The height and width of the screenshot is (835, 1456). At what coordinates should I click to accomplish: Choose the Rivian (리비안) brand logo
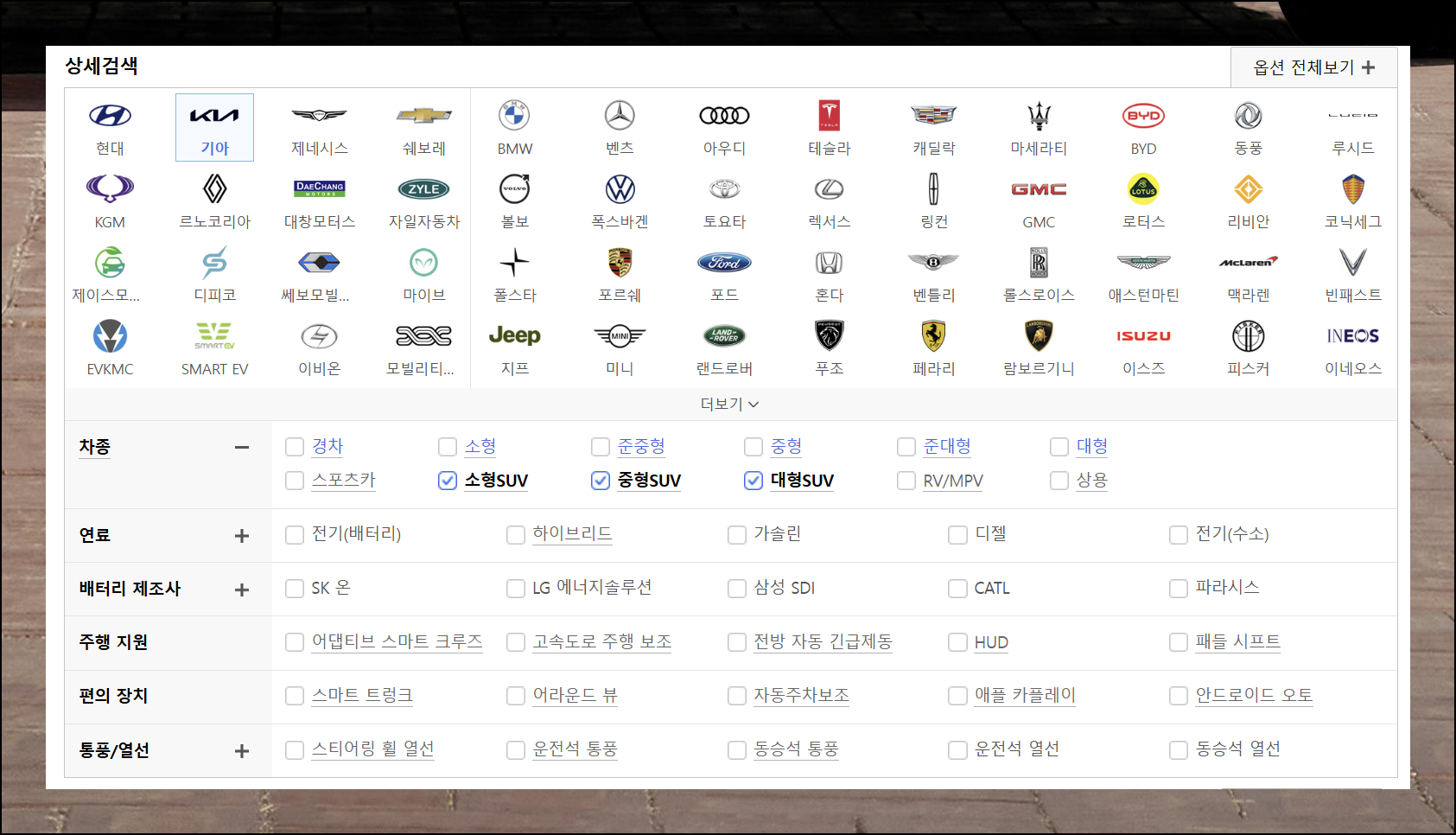coord(1248,188)
